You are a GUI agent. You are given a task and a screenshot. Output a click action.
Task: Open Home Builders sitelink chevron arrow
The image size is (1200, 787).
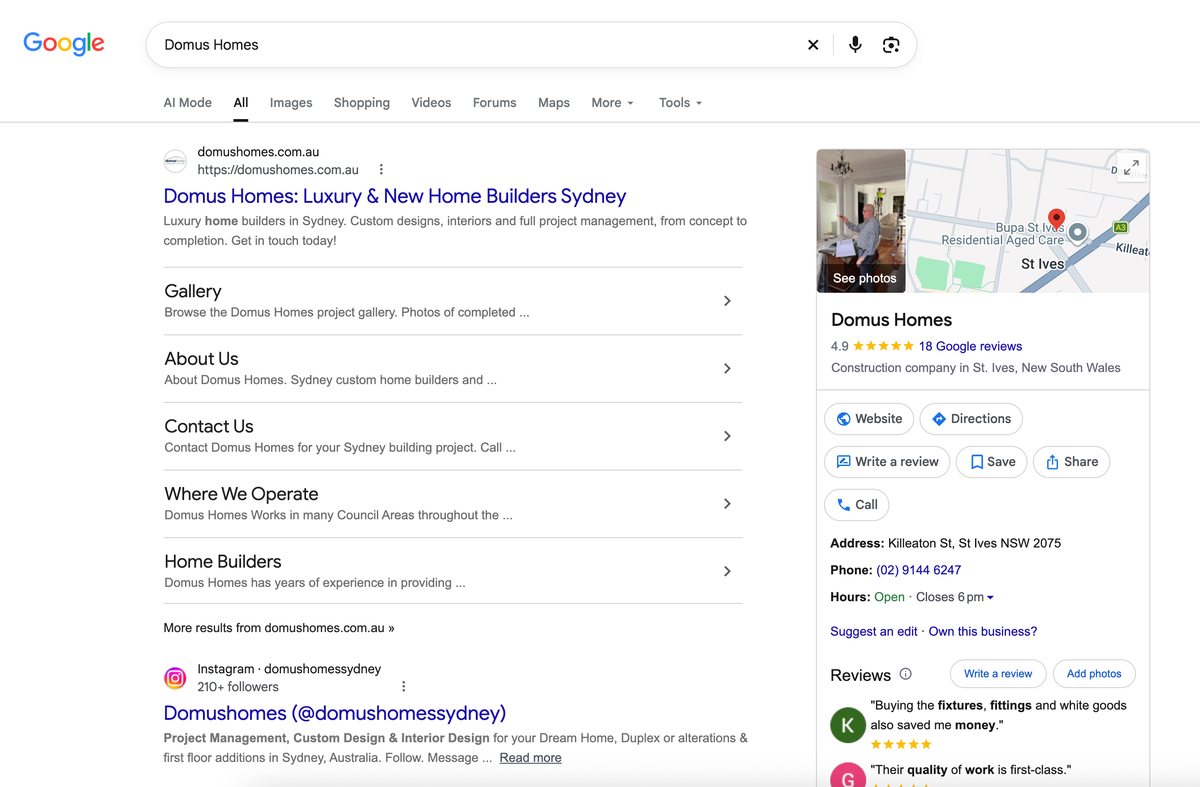click(727, 571)
